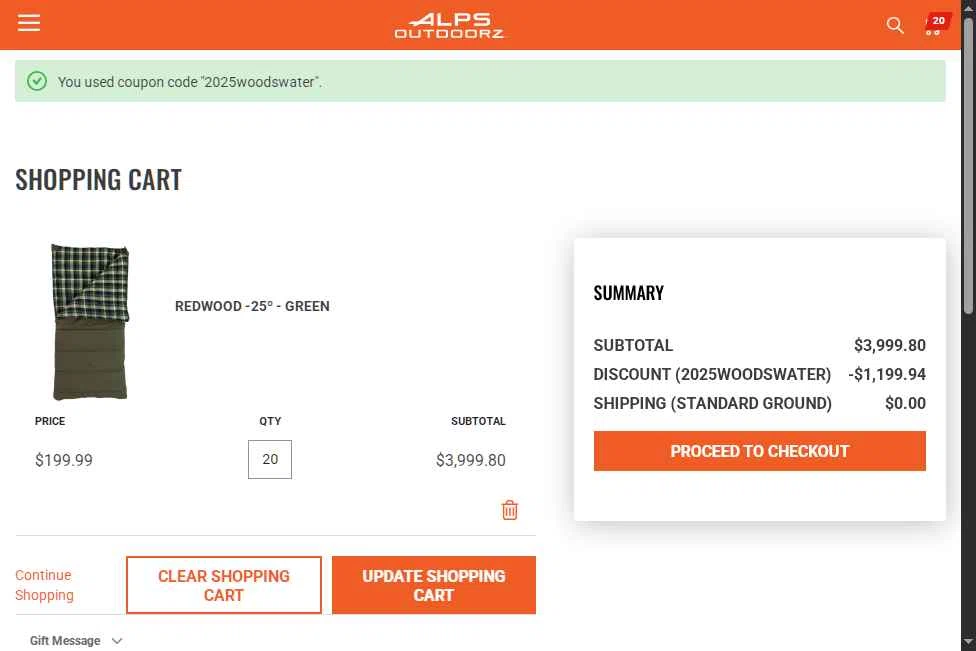Viewport: 976px width, 651px height.
Task: Click the Clear Shopping Cart button
Action: point(223,585)
